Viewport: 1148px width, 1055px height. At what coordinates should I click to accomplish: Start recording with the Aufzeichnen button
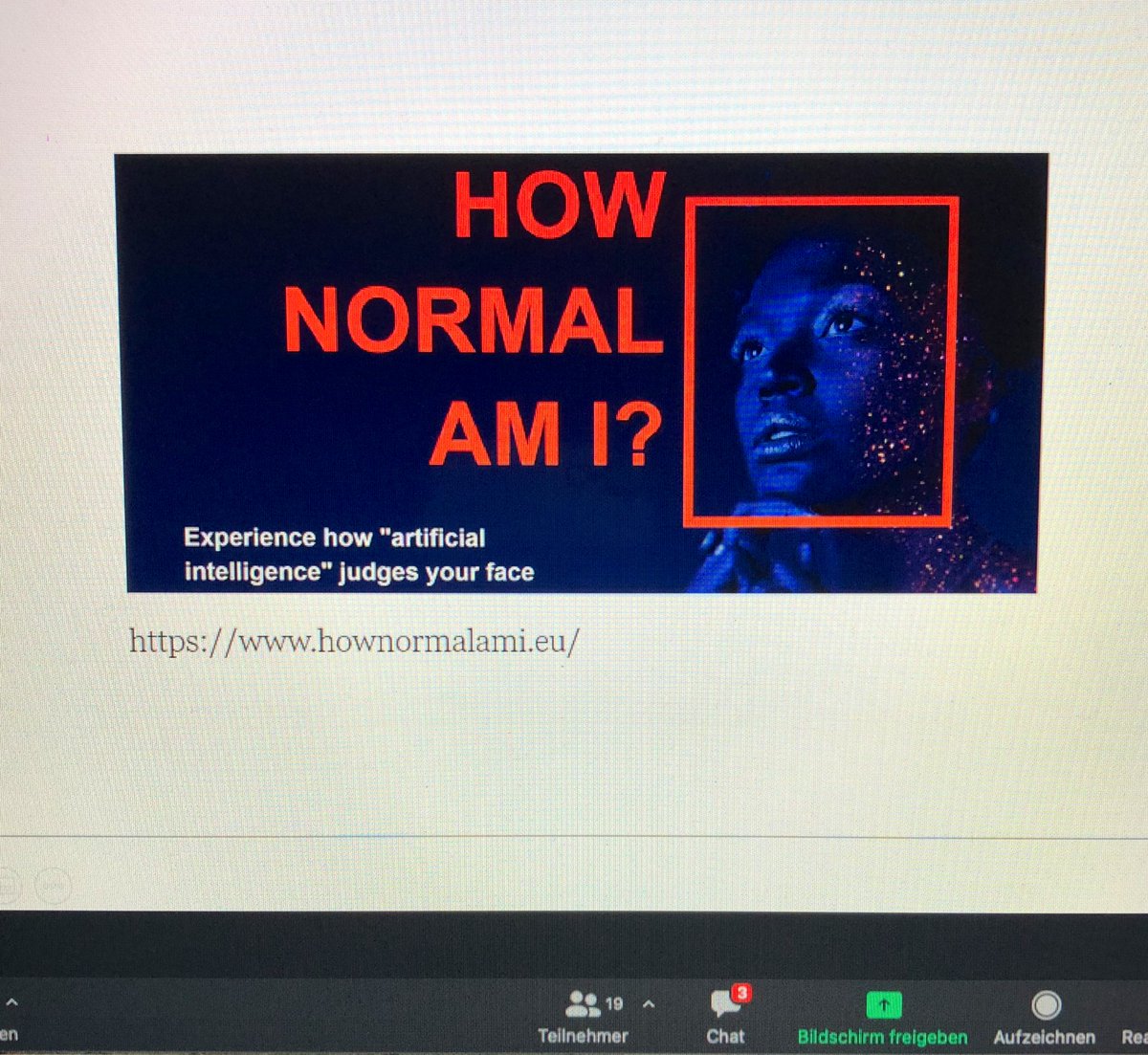1044,1018
